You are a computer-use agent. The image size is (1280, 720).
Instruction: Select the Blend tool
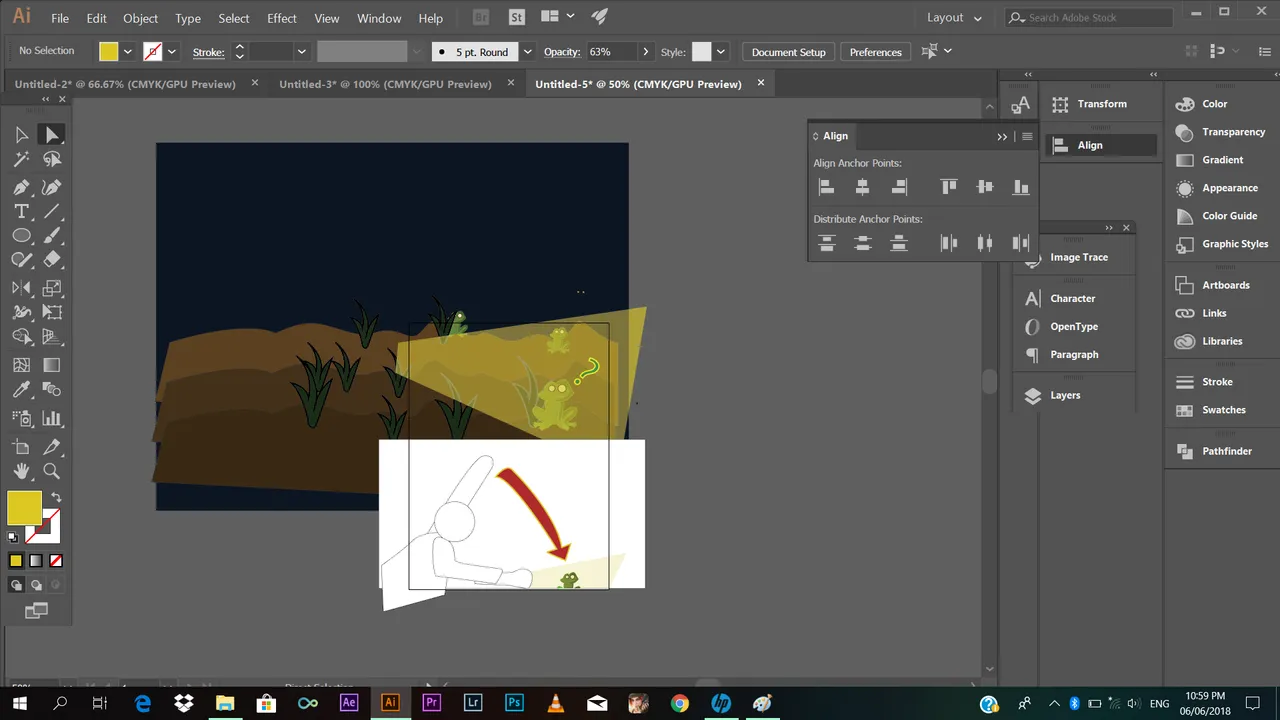click(52, 390)
